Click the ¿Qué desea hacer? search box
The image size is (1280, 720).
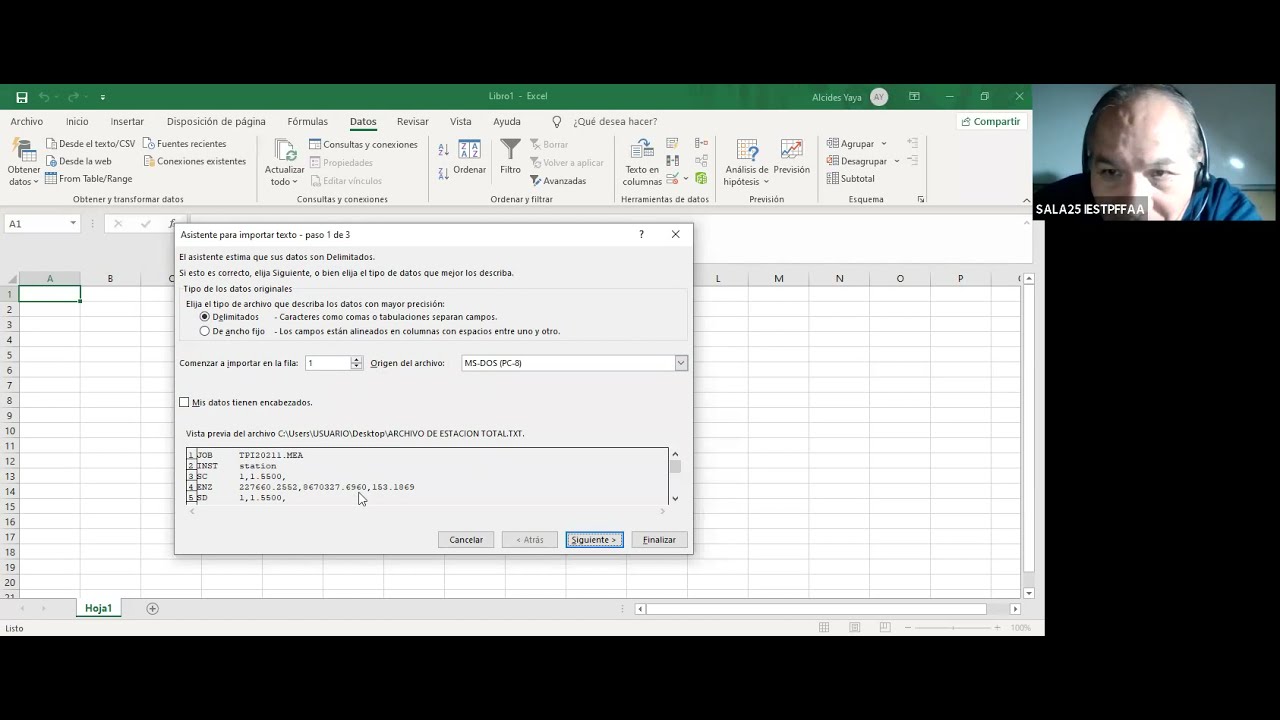(615, 122)
